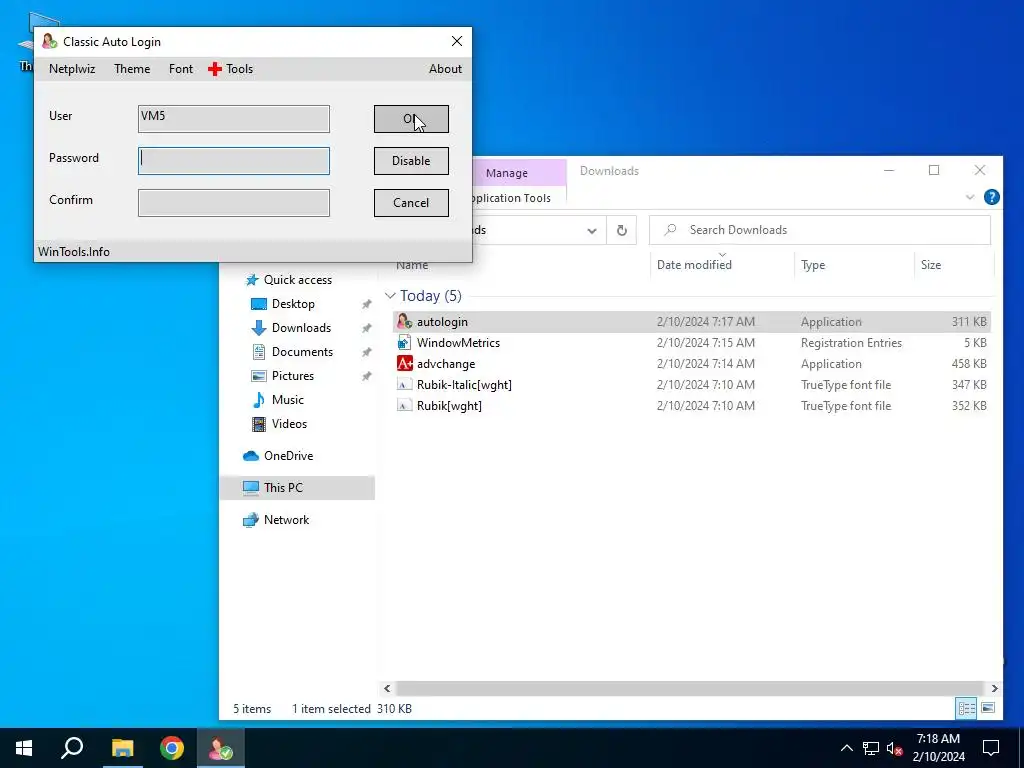Confirm auto login with the OK button
This screenshot has height=768, width=1024.
(411, 119)
